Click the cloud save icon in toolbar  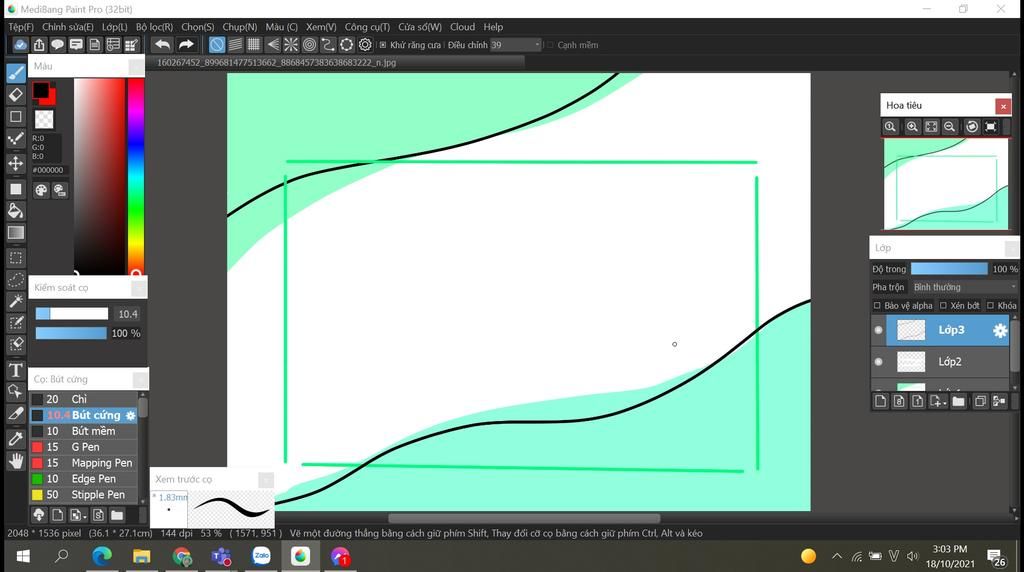coord(20,44)
